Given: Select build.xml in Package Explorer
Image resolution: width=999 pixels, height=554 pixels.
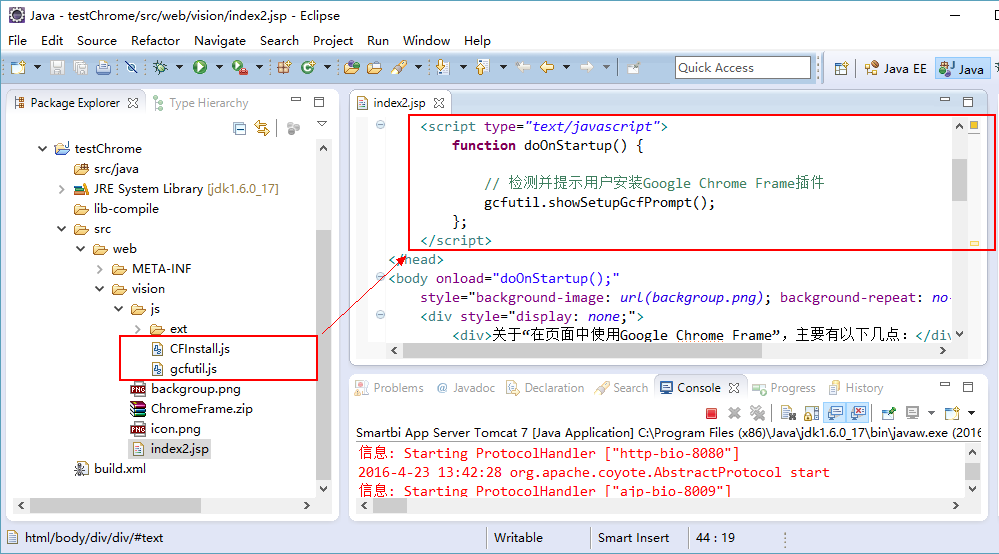Looking at the screenshot, I should [110, 469].
